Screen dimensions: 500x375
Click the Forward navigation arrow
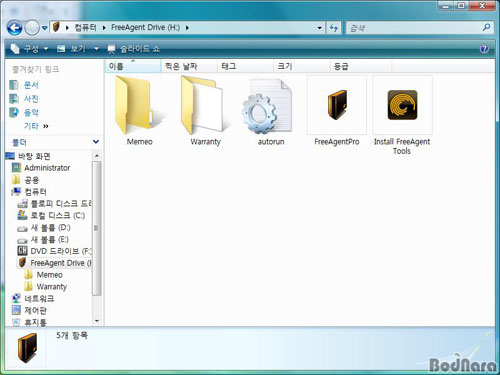[32, 28]
